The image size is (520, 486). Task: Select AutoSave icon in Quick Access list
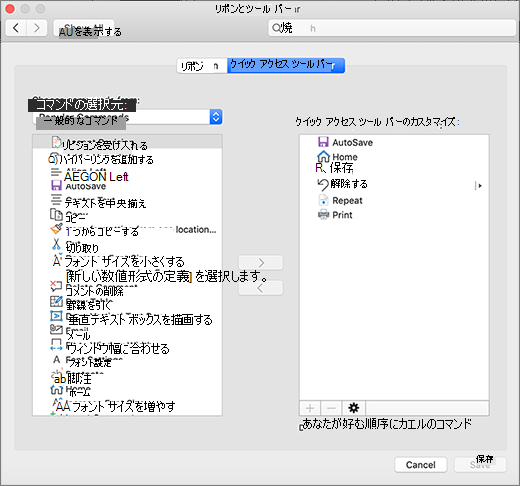point(323,142)
